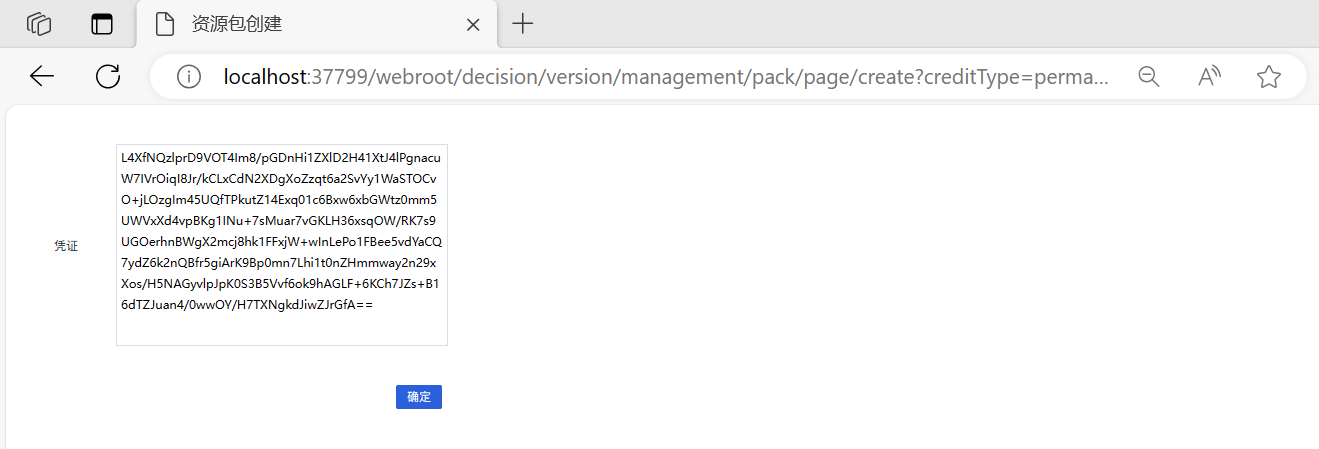Screen dimensions: 1319x449
Task: Click the page icon on 资源包创建 tab
Action: [165, 24]
